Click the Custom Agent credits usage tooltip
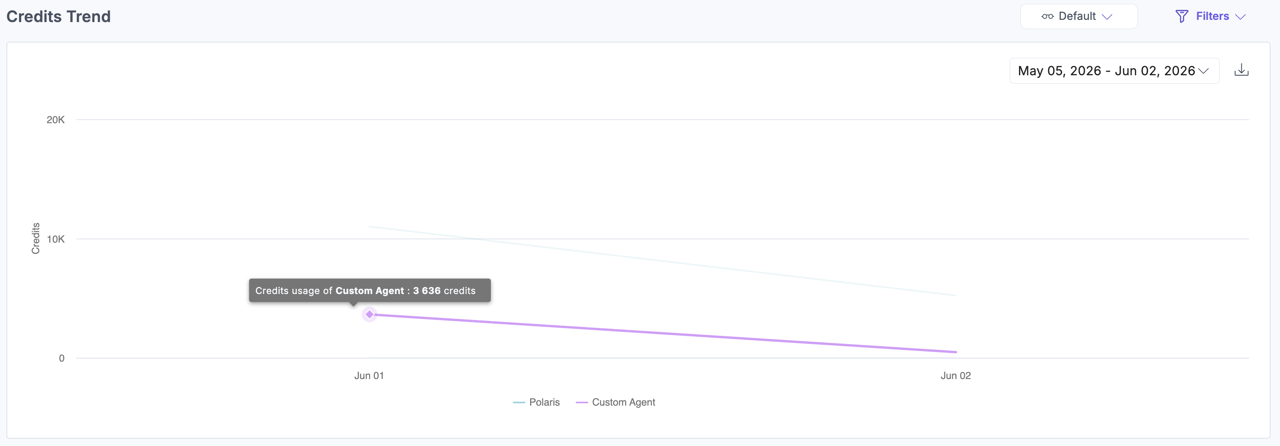Screen dimensions: 1280x446 click(370, 291)
